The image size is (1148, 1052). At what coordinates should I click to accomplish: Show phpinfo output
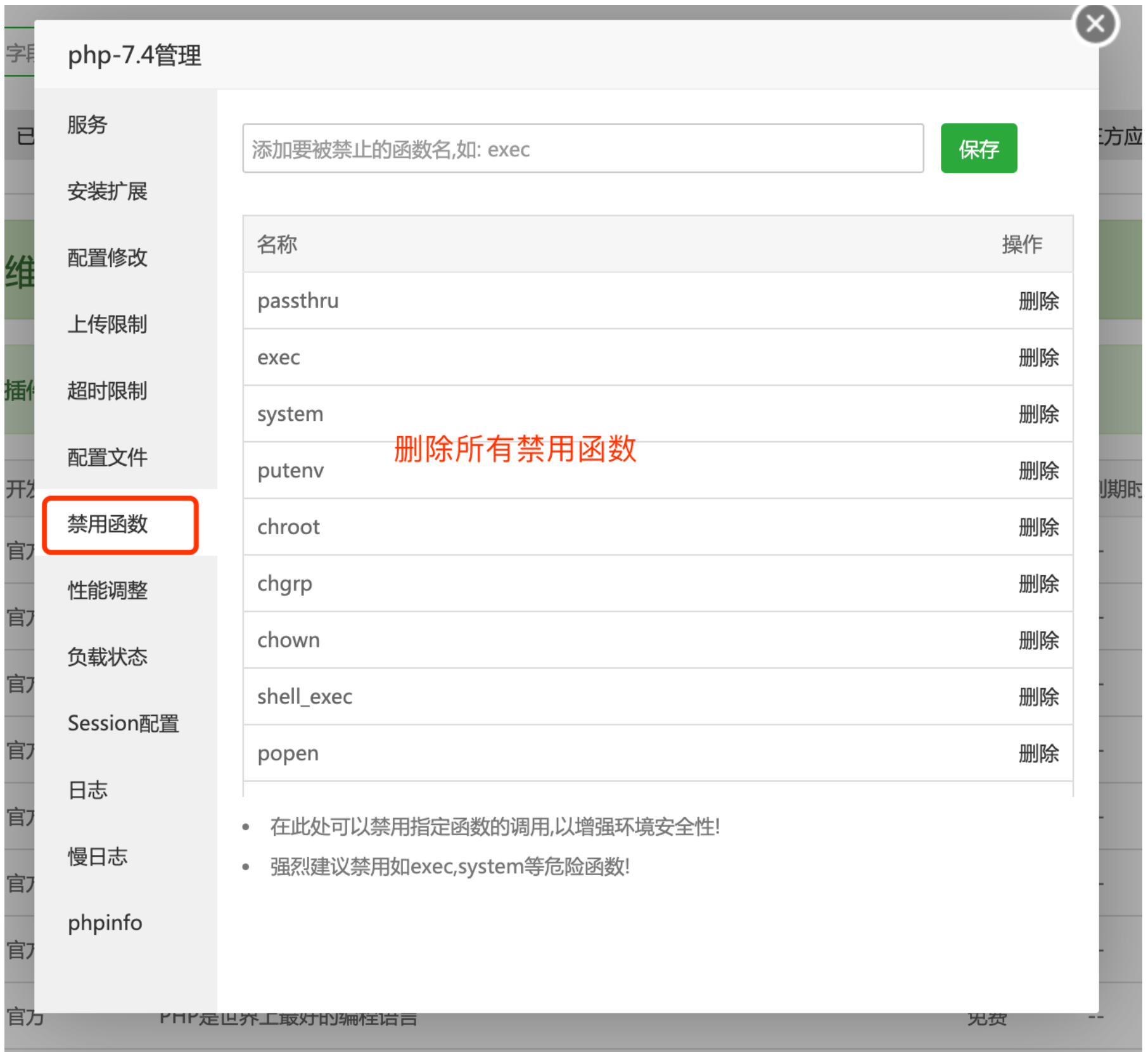[x=105, y=922]
